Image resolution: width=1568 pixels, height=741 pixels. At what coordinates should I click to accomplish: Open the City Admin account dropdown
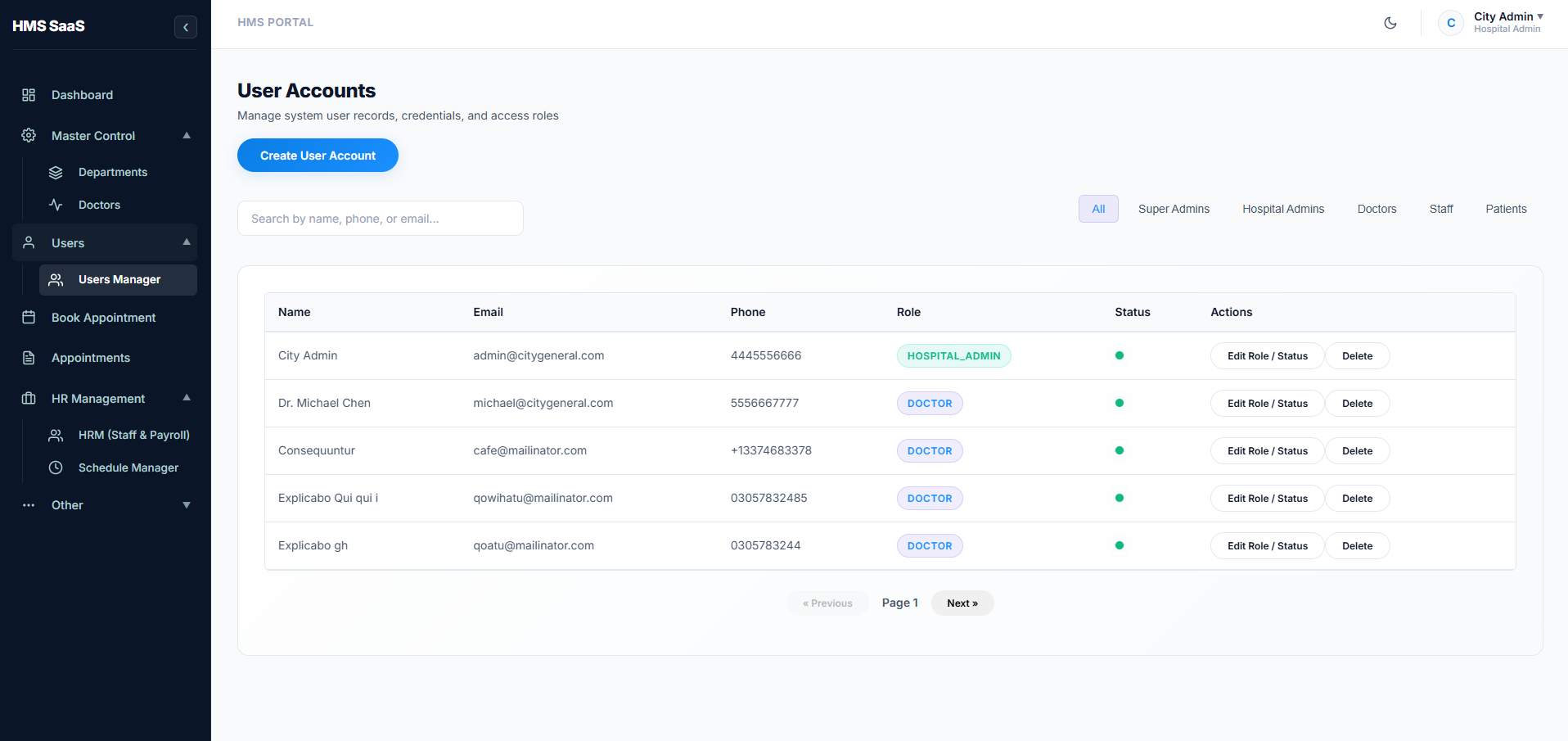(1508, 22)
